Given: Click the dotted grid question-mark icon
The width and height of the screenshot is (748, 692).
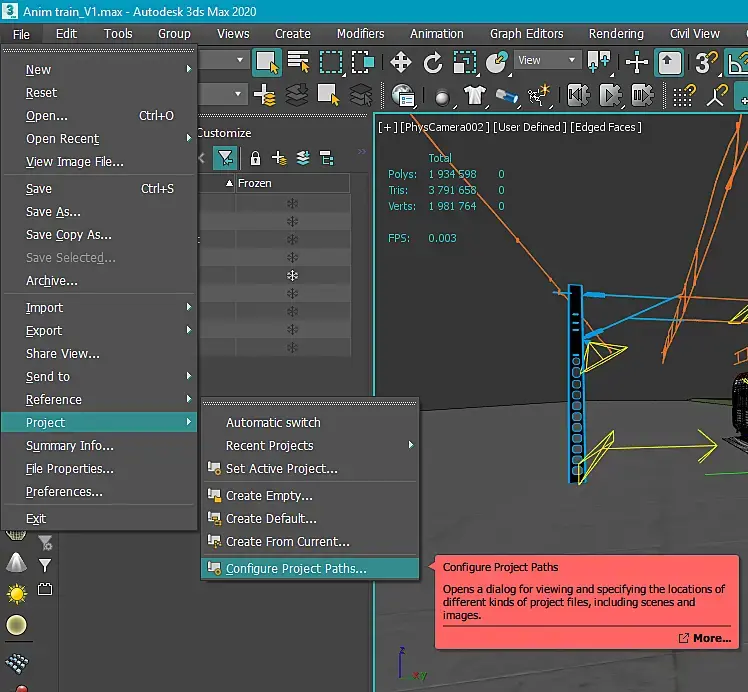Looking at the screenshot, I should pos(684,95).
